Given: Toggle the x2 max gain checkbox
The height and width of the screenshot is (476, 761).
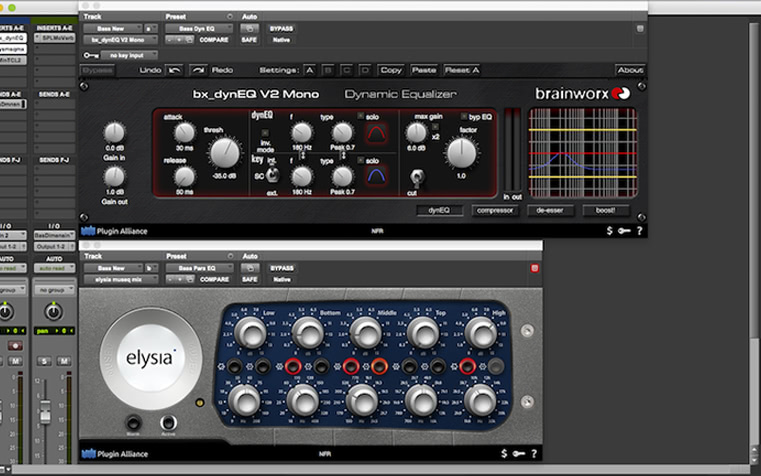Looking at the screenshot, I should 435,128.
